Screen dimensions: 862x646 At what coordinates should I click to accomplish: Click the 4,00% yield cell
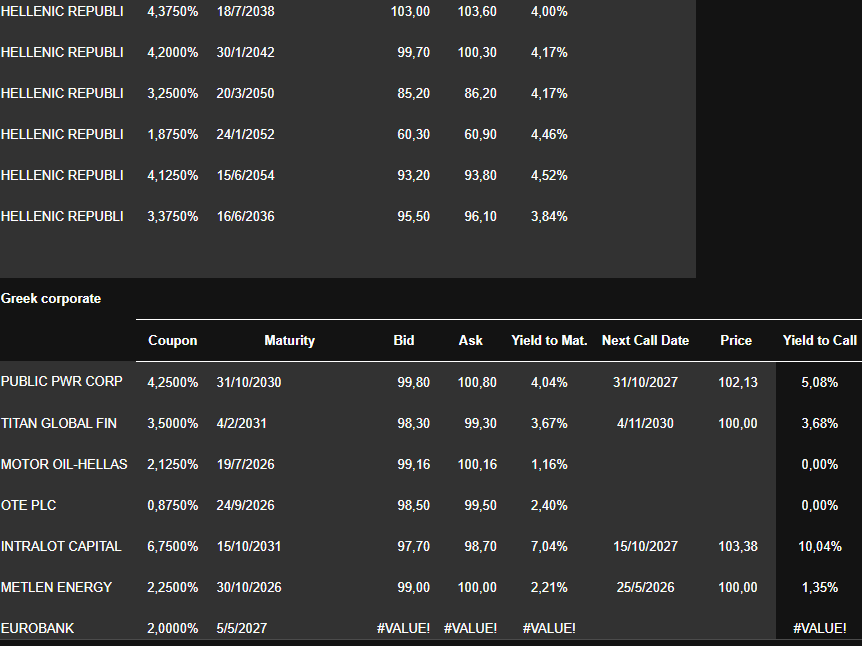click(x=549, y=12)
